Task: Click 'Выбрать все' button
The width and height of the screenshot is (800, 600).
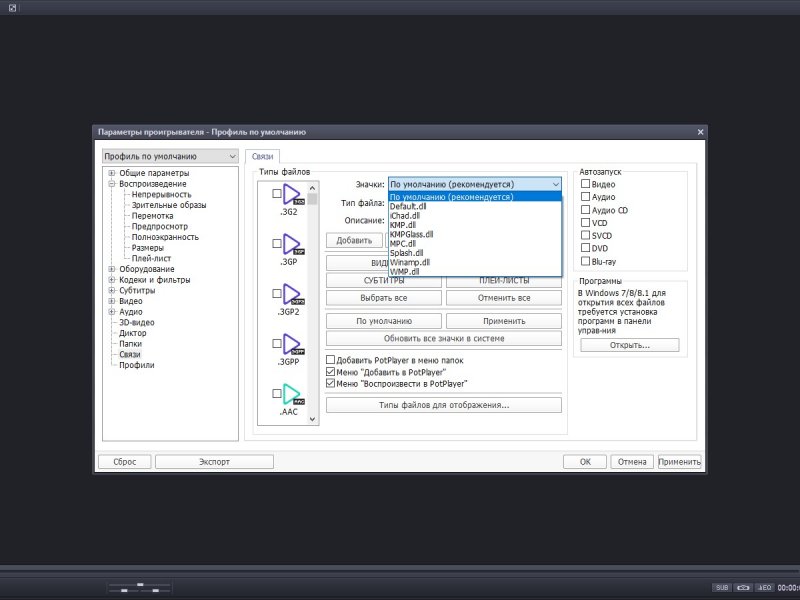Action: 384,297
